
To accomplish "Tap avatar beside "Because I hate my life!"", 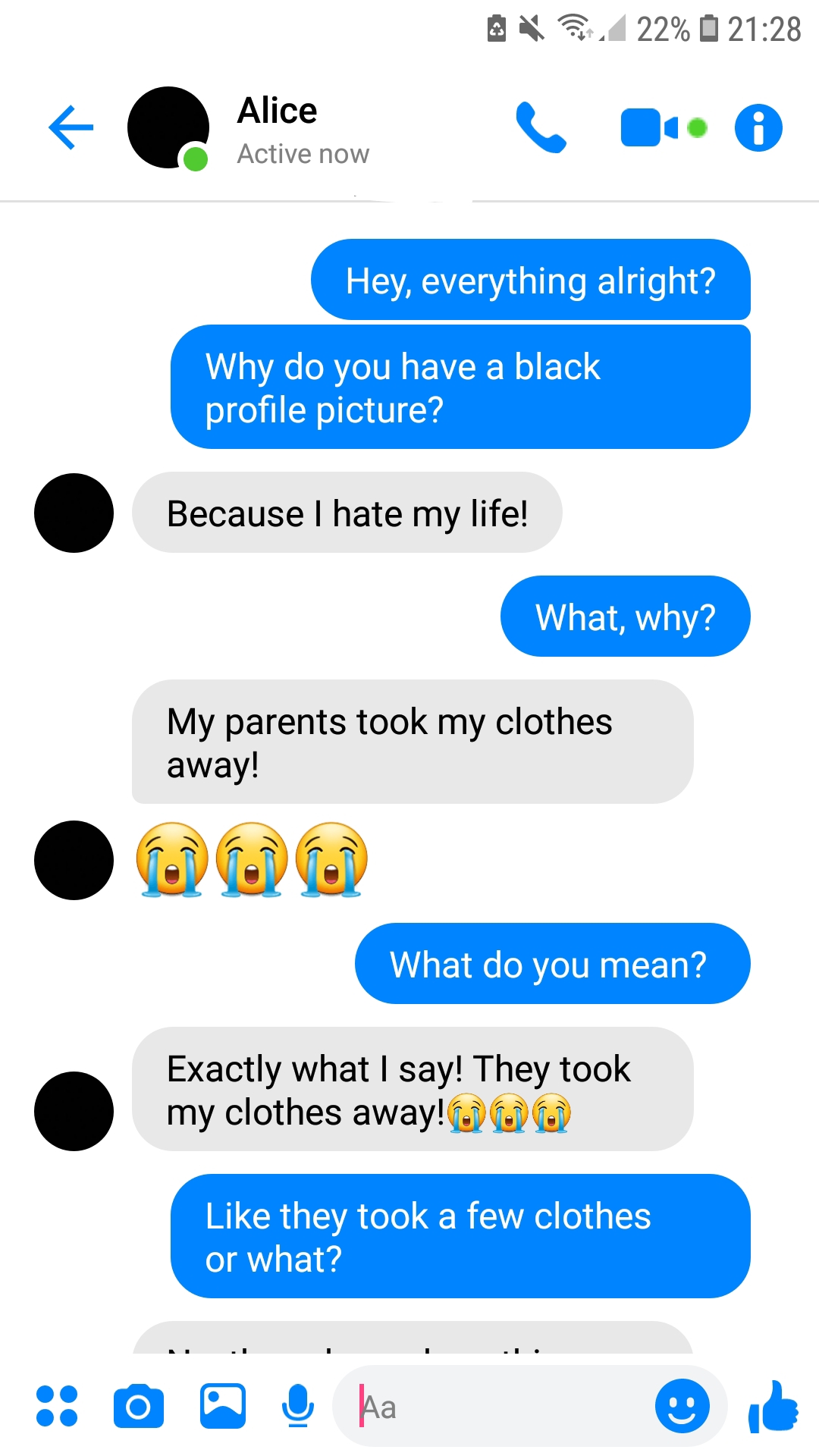I will (74, 513).
